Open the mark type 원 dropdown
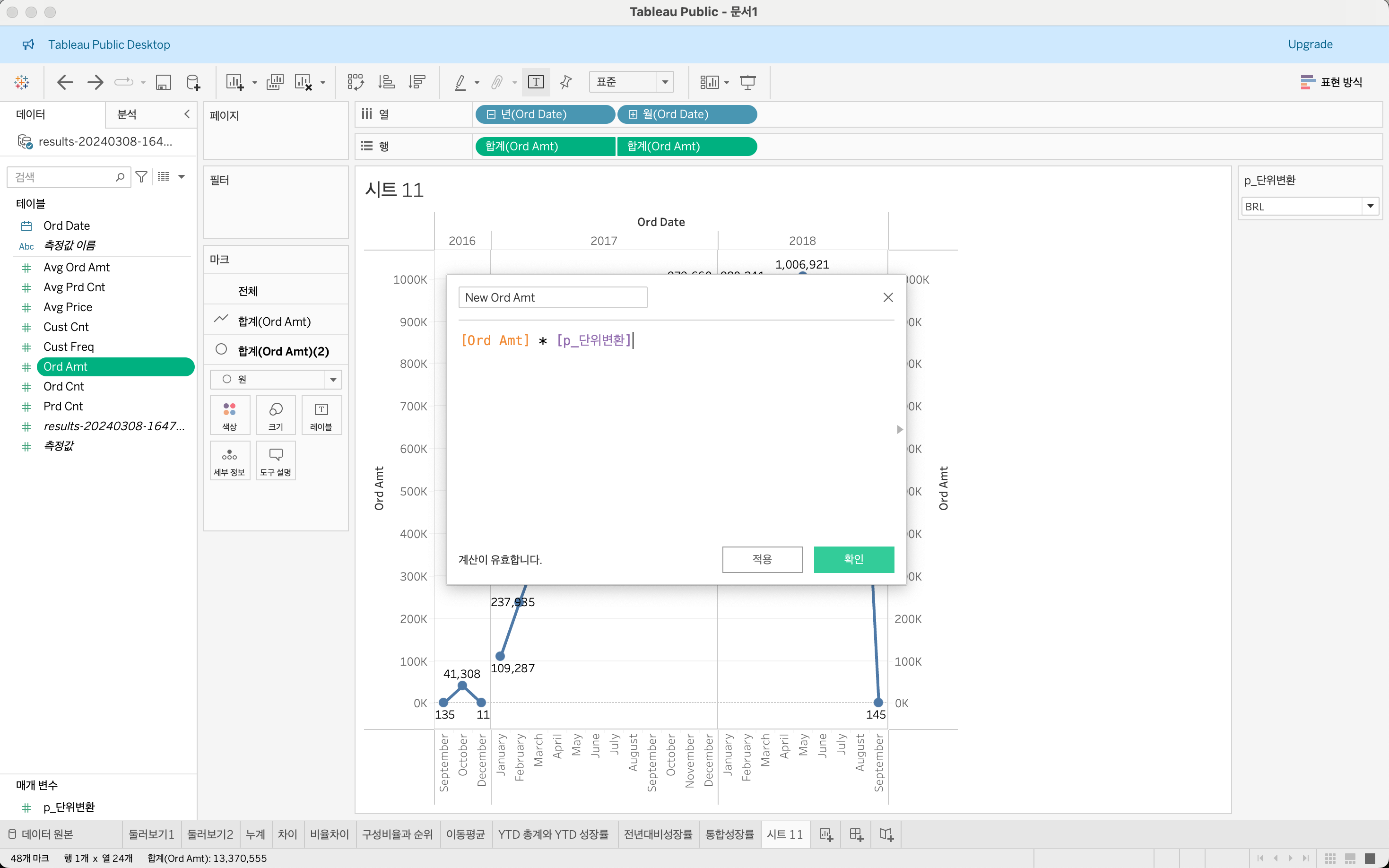The height and width of the screenshot is (868, 1389). click(x=332, y=380)
